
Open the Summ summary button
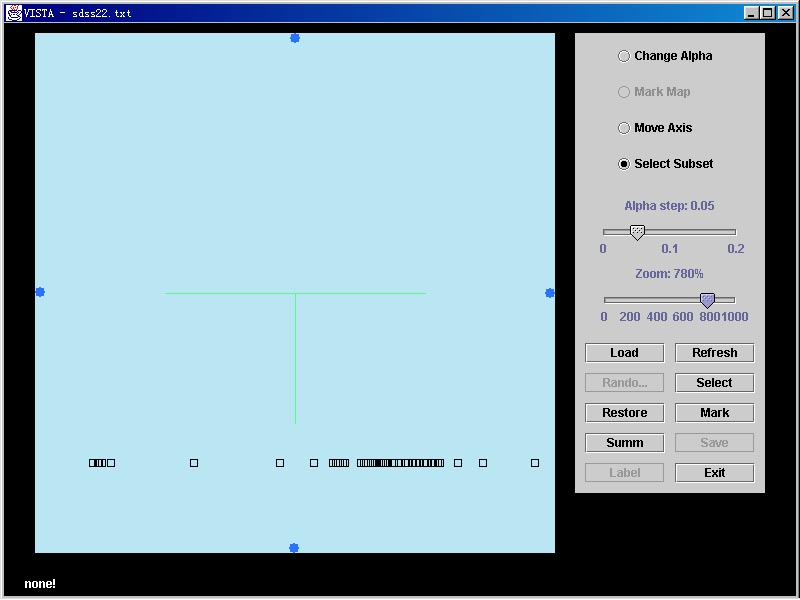tap(624, 443)
